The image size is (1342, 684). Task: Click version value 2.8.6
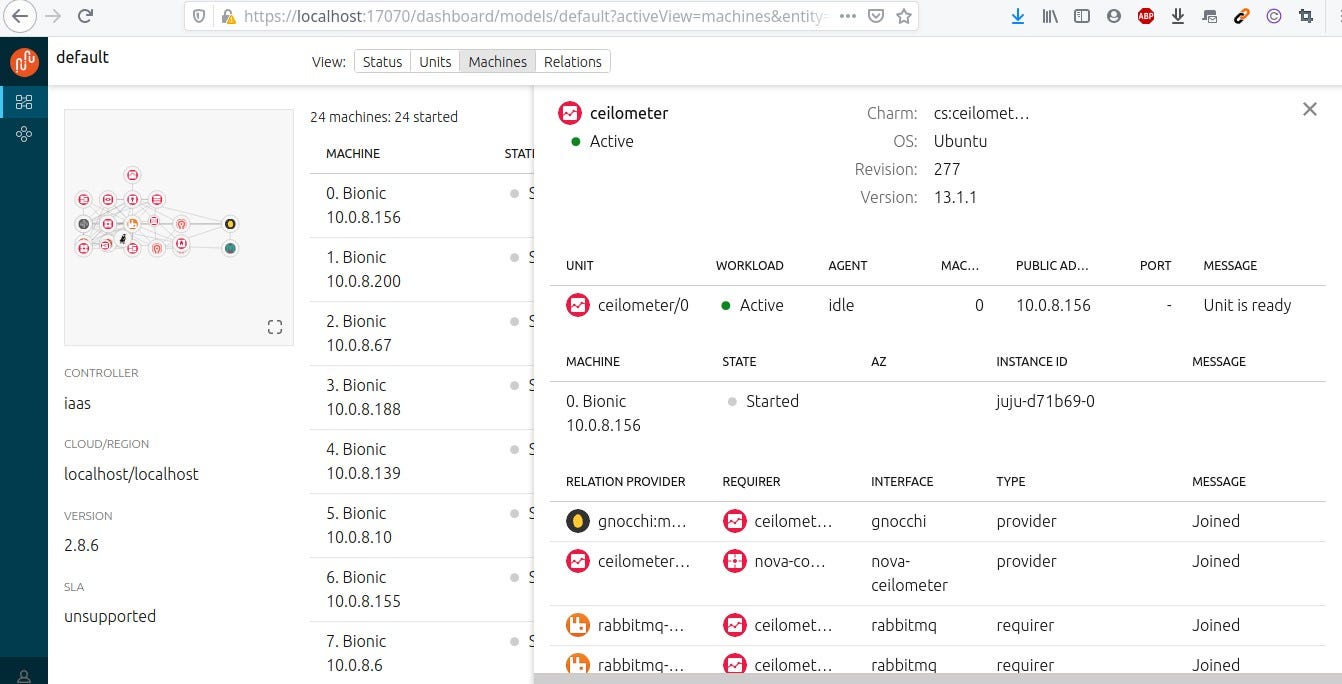pyautogui.click(x=81, y=545)
